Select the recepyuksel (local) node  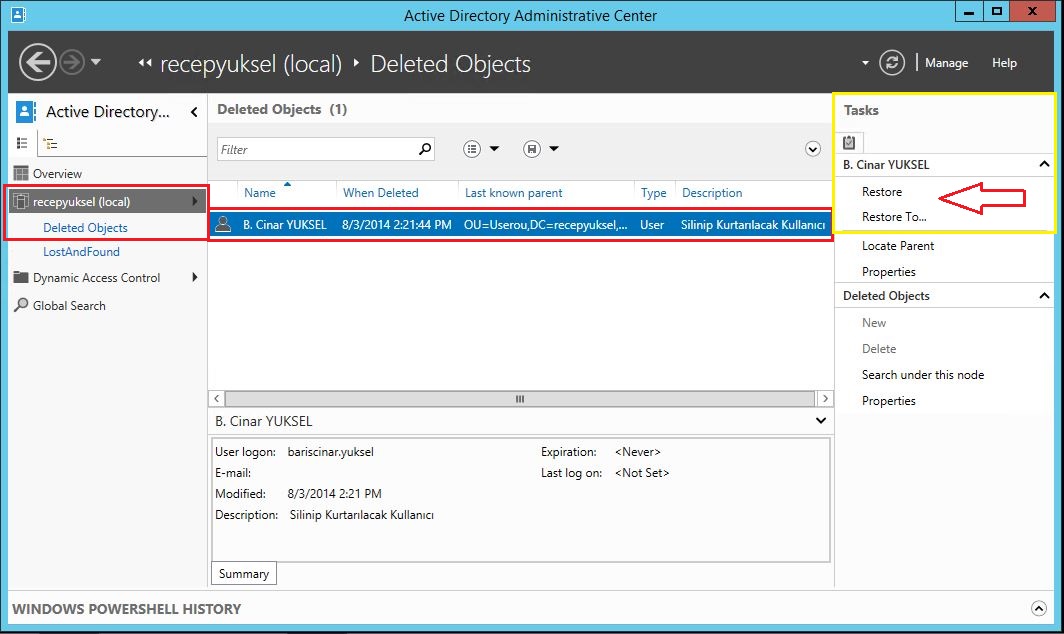pos(106,202)
